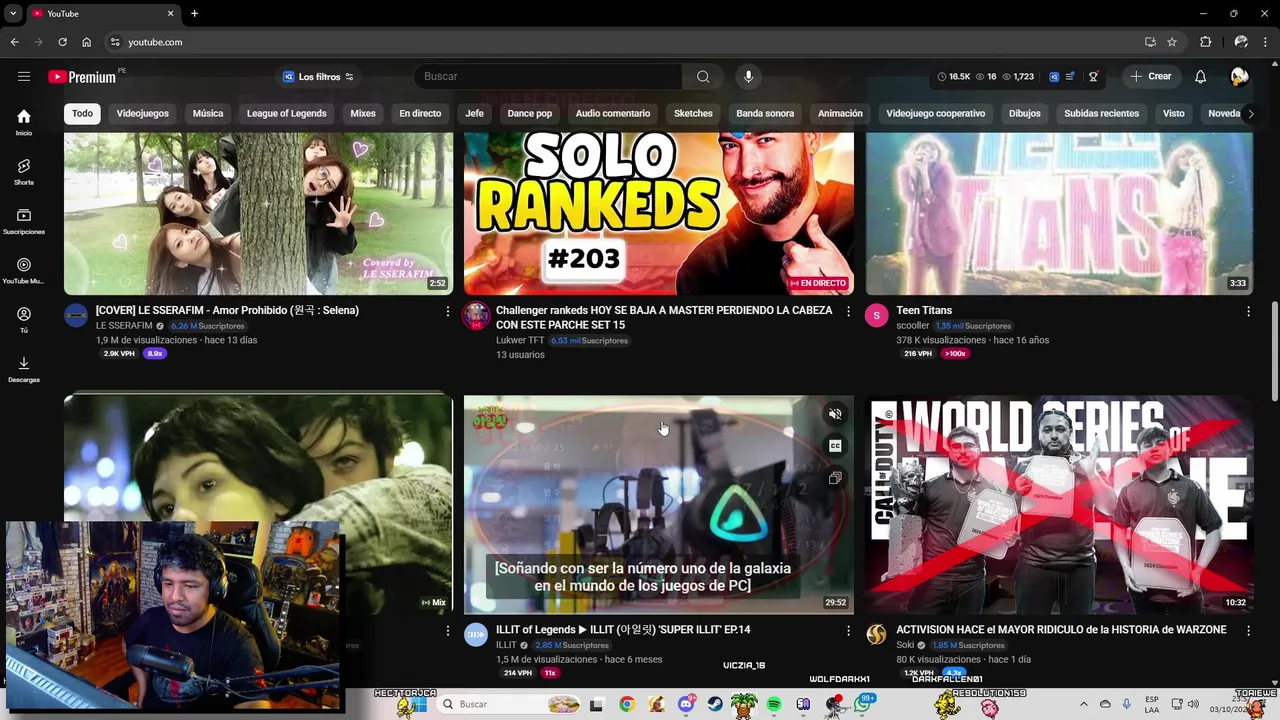This screenshot has width=1280, height=720.
Task: Open options for ACTIVISION Warzone video
Action: [1248, 631]
